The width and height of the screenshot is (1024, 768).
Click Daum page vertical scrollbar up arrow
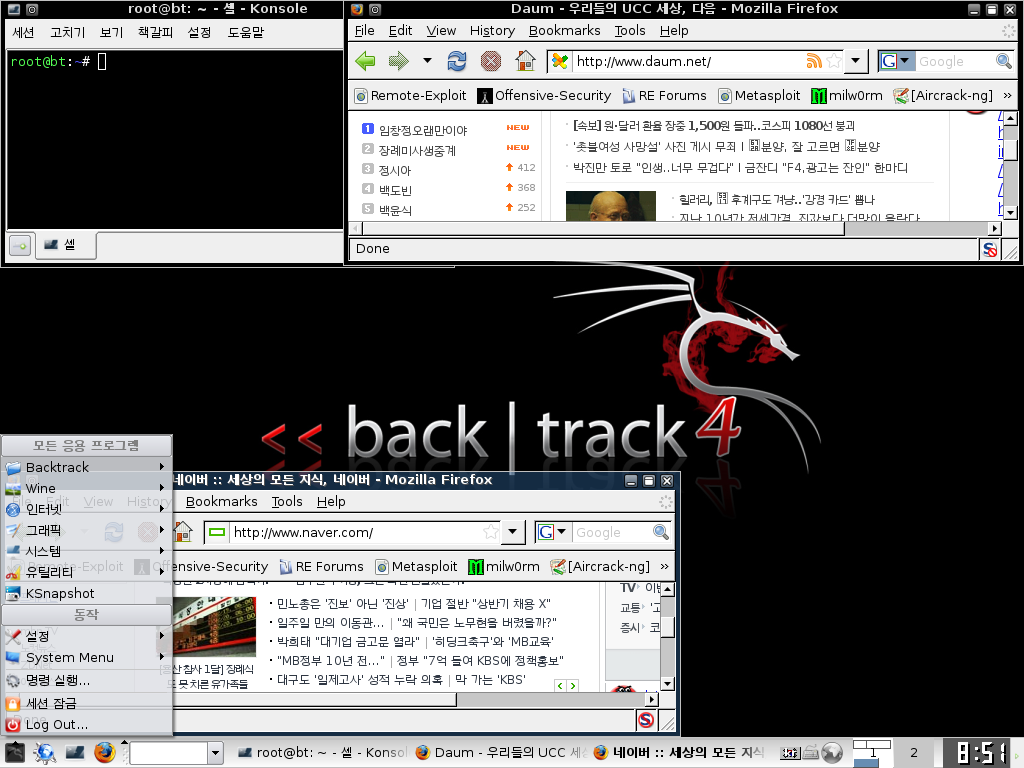click(1010, 119)
